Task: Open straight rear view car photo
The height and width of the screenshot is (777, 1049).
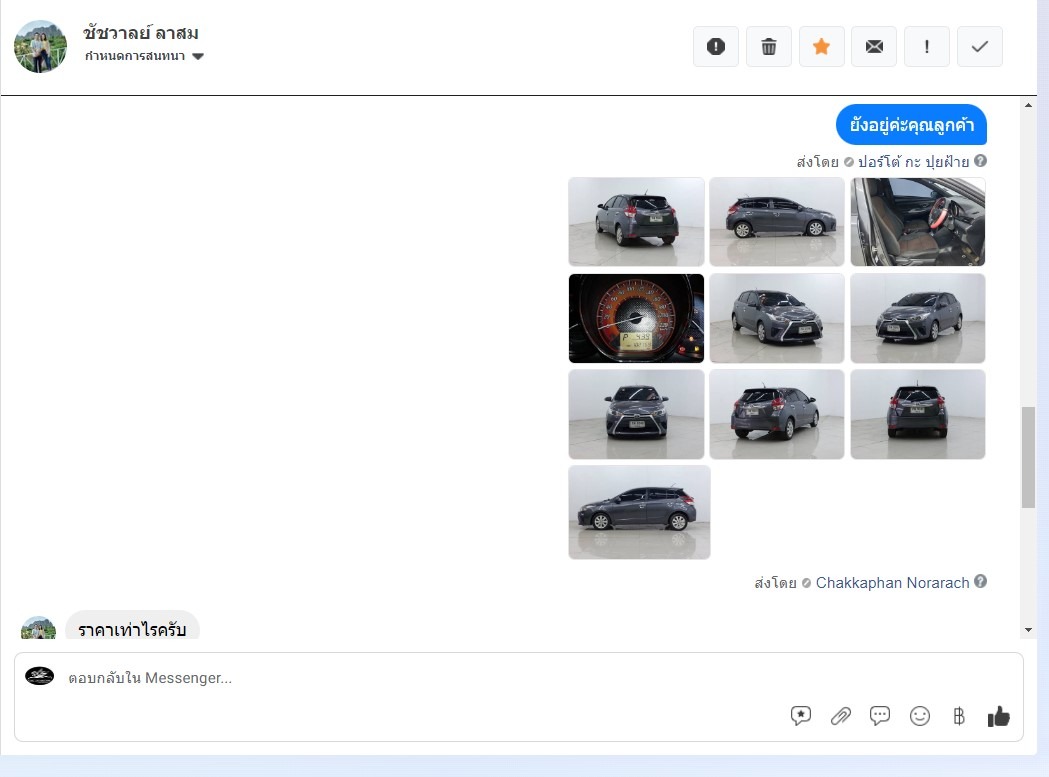Action: click(x=918, y=414)
